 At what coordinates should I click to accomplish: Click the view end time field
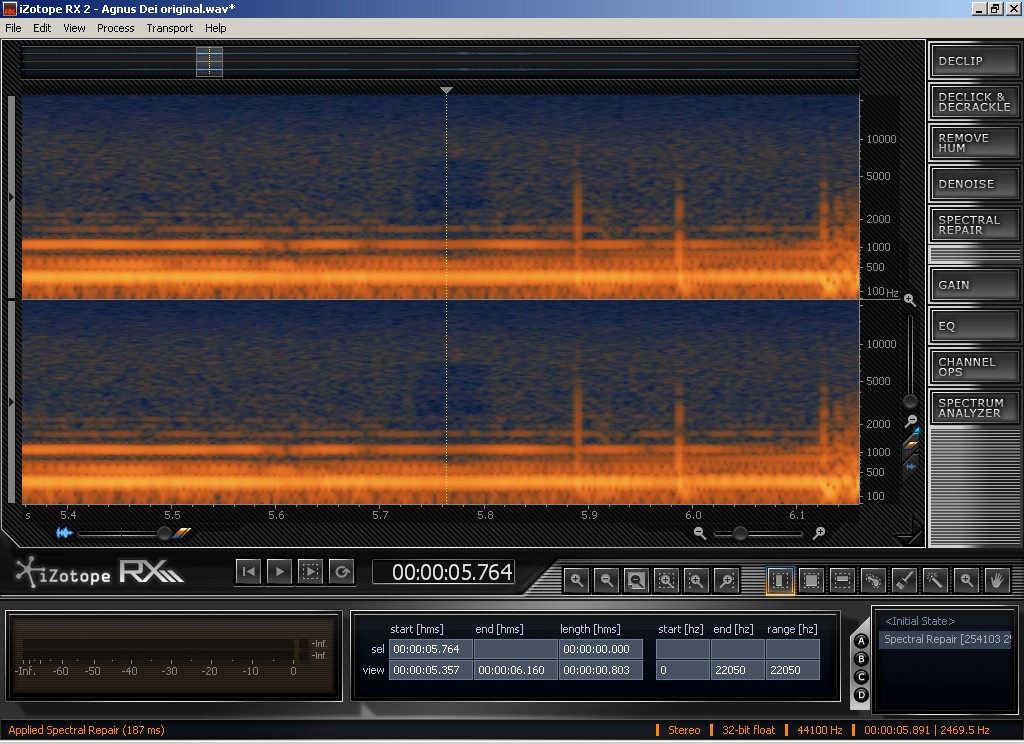tap(516, 670)
